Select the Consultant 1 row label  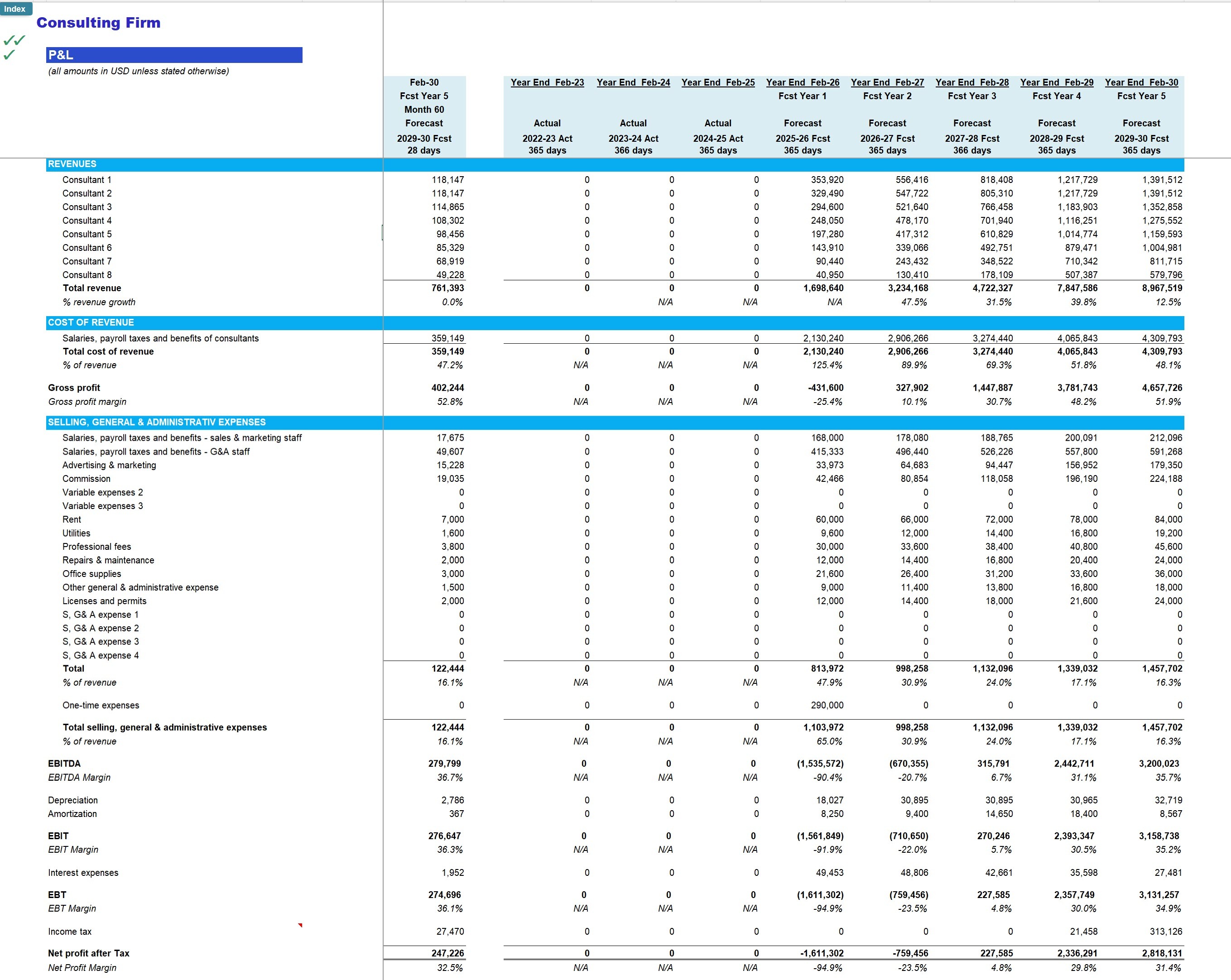point(87,180)
